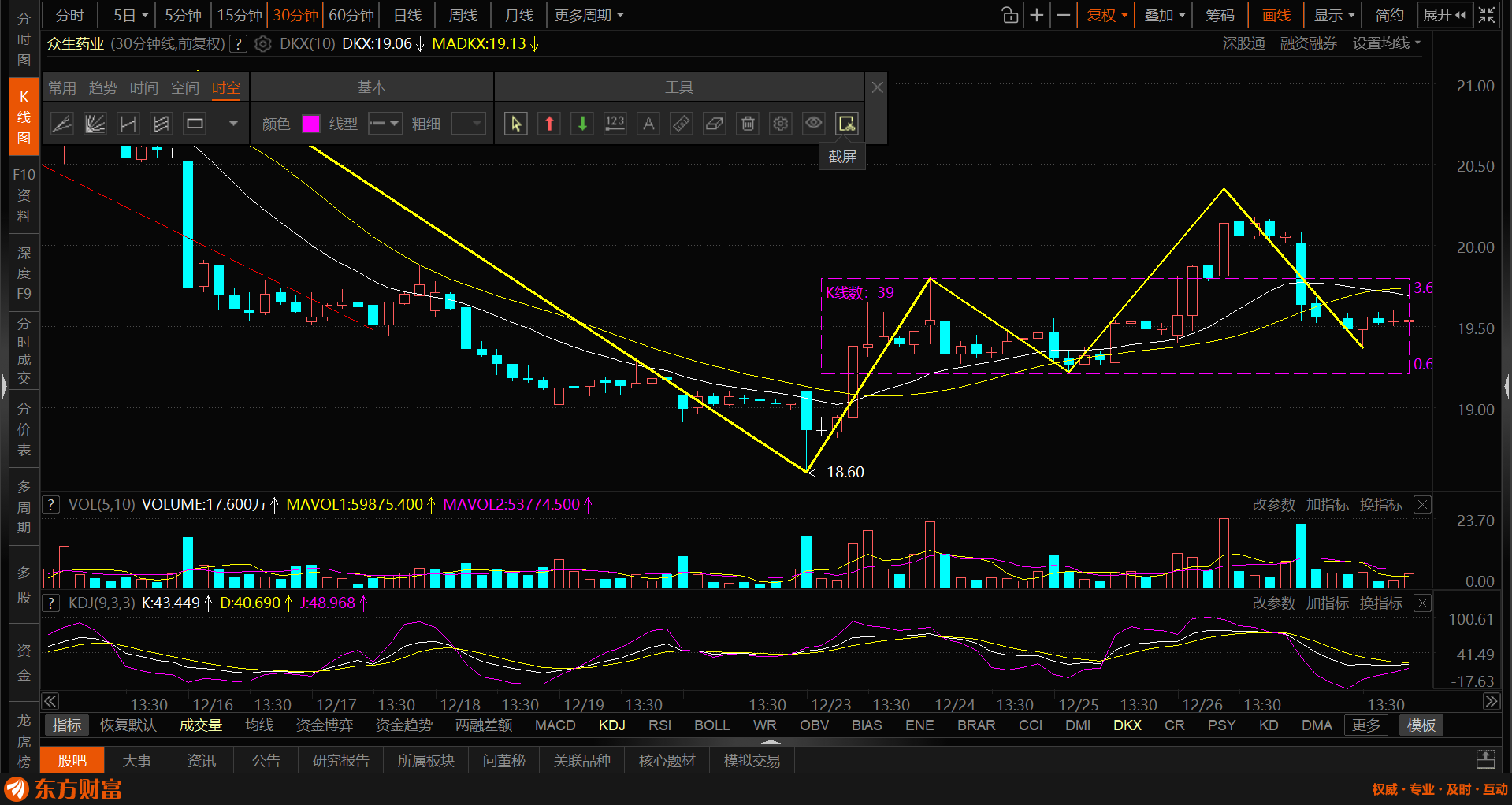Toggle the 成交量 volume indicator
Image resolution: width=1512 pixels, height=805 pixels.
tap(201, 725)
